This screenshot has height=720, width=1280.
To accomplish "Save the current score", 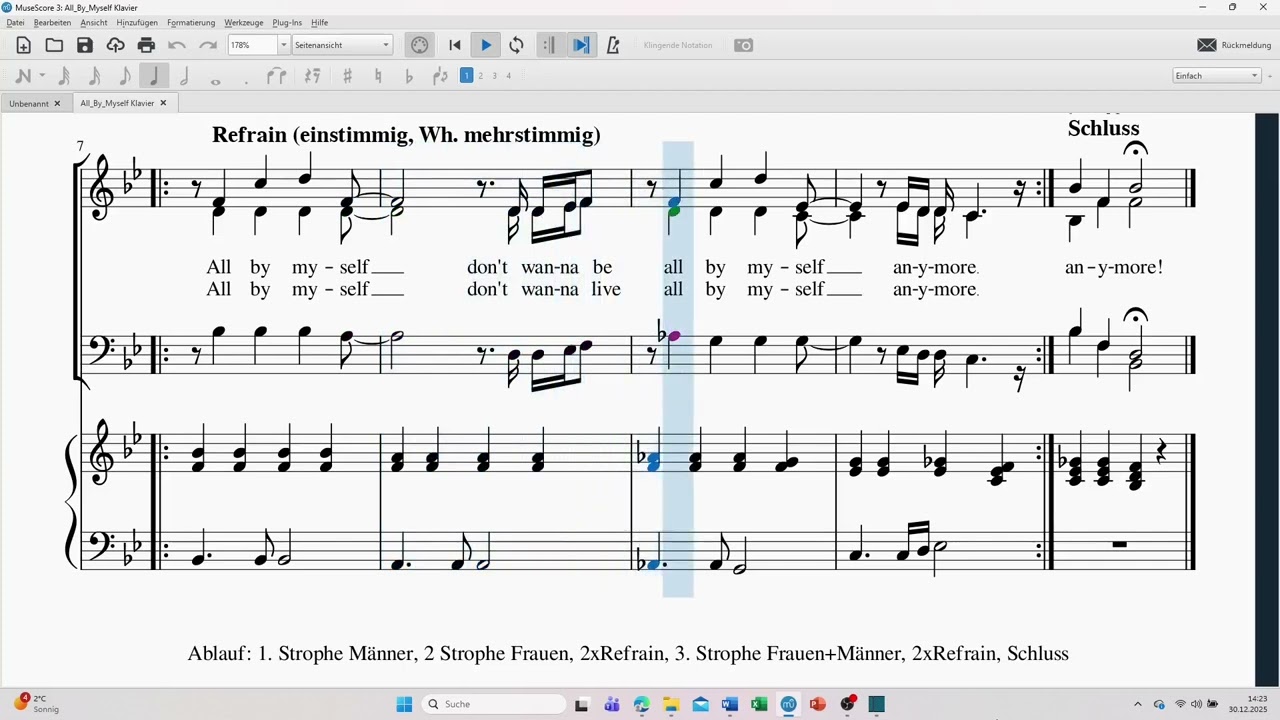I will click(85, 45).
